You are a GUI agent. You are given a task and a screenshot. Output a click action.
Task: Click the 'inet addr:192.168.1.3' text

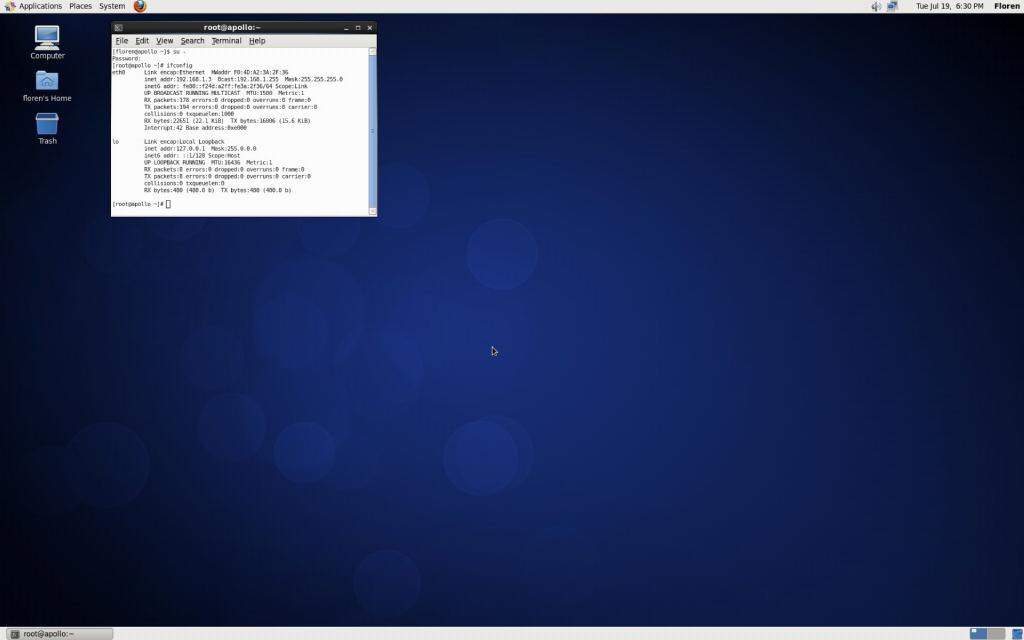pyautogui.click(x=178, y=79)
